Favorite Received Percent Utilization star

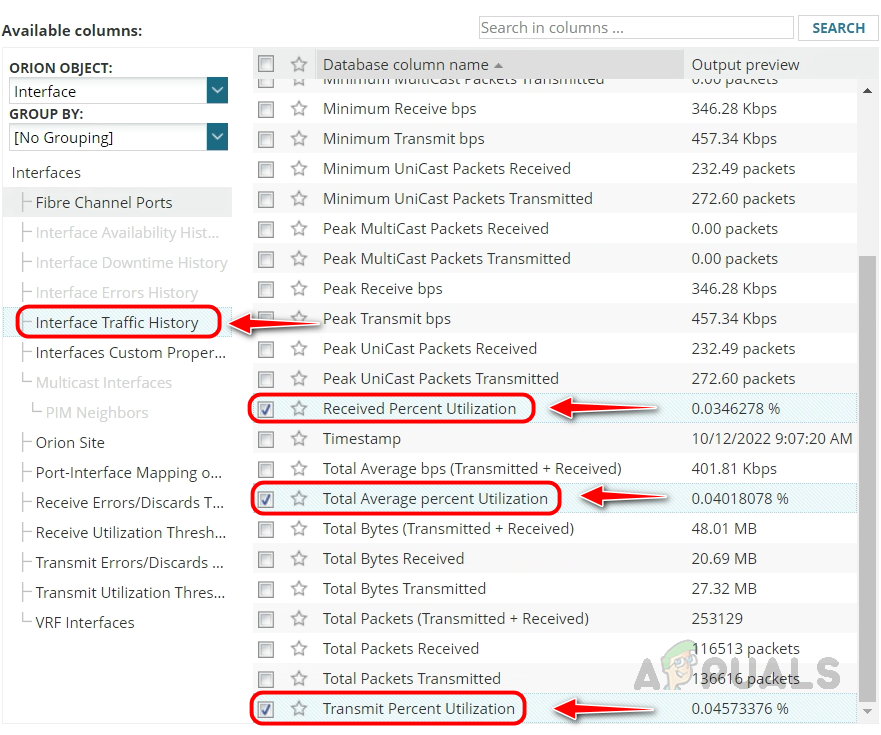pos(299,408)
